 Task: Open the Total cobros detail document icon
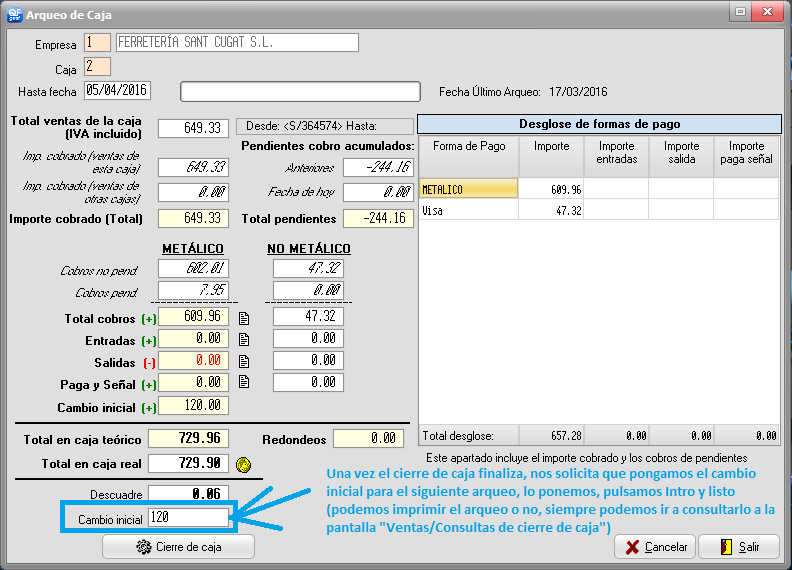coord(244,318)
